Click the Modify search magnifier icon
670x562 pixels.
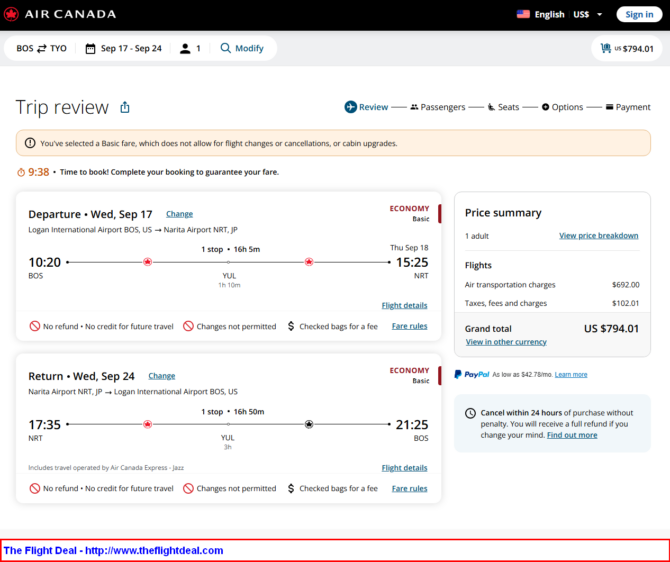[x=225, y=48]
